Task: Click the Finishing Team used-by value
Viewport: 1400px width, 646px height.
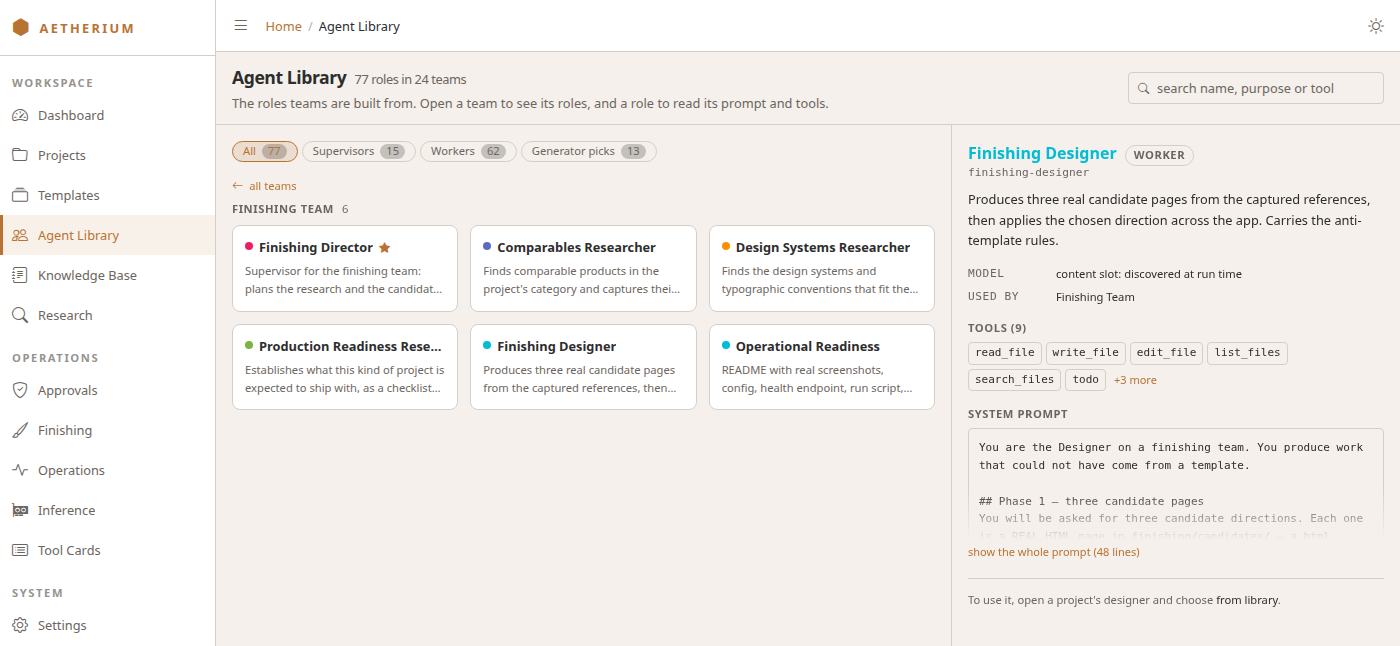Action: [1095, 297]
